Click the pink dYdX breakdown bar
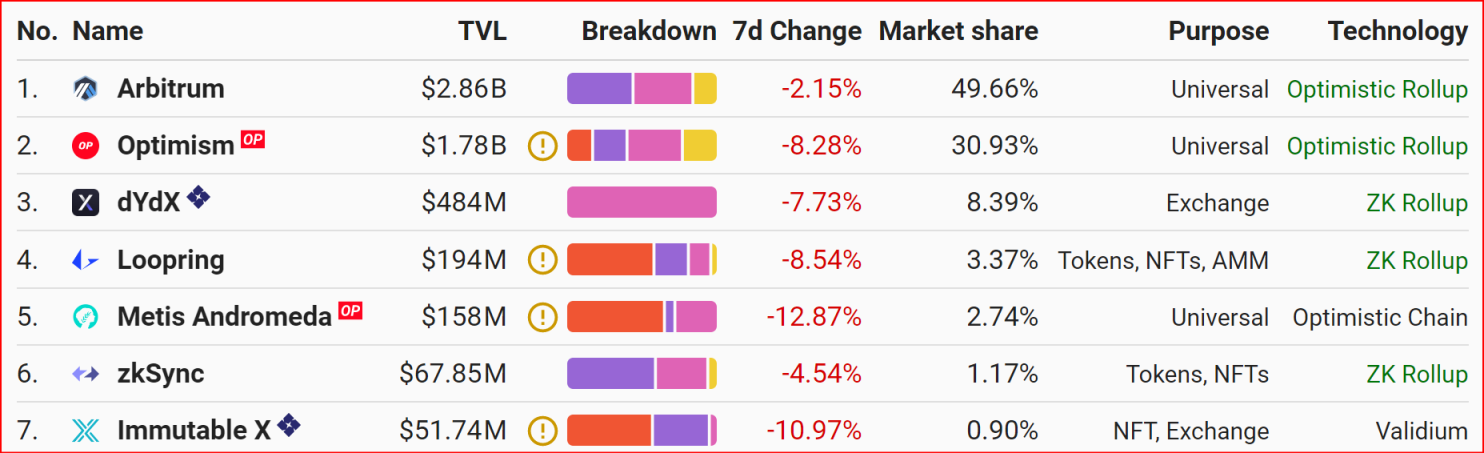Image resolution: width=1484 pixels, height=453 pixels. tap(641, 203)
